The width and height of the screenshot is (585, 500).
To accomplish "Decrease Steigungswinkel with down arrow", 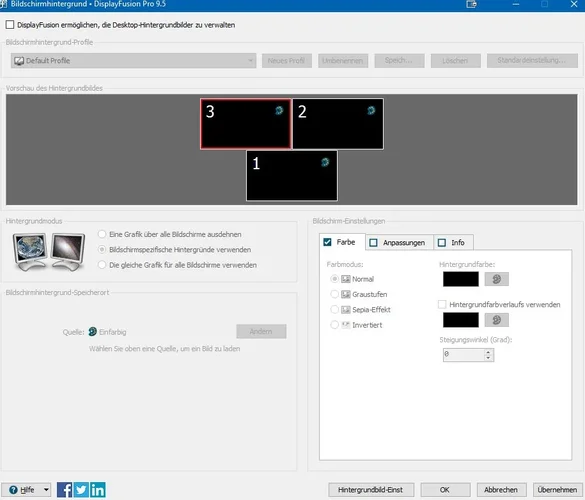I will point(488,358).
